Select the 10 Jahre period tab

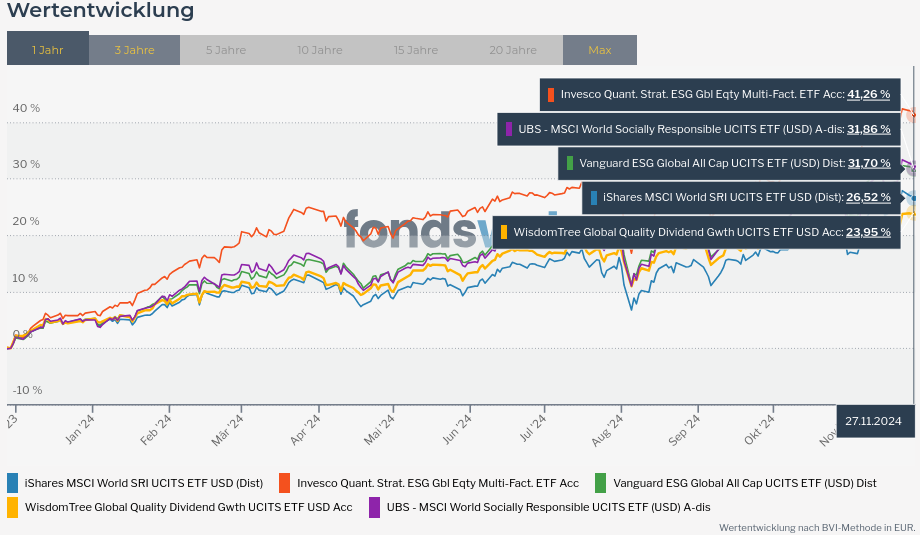point(320,50)
